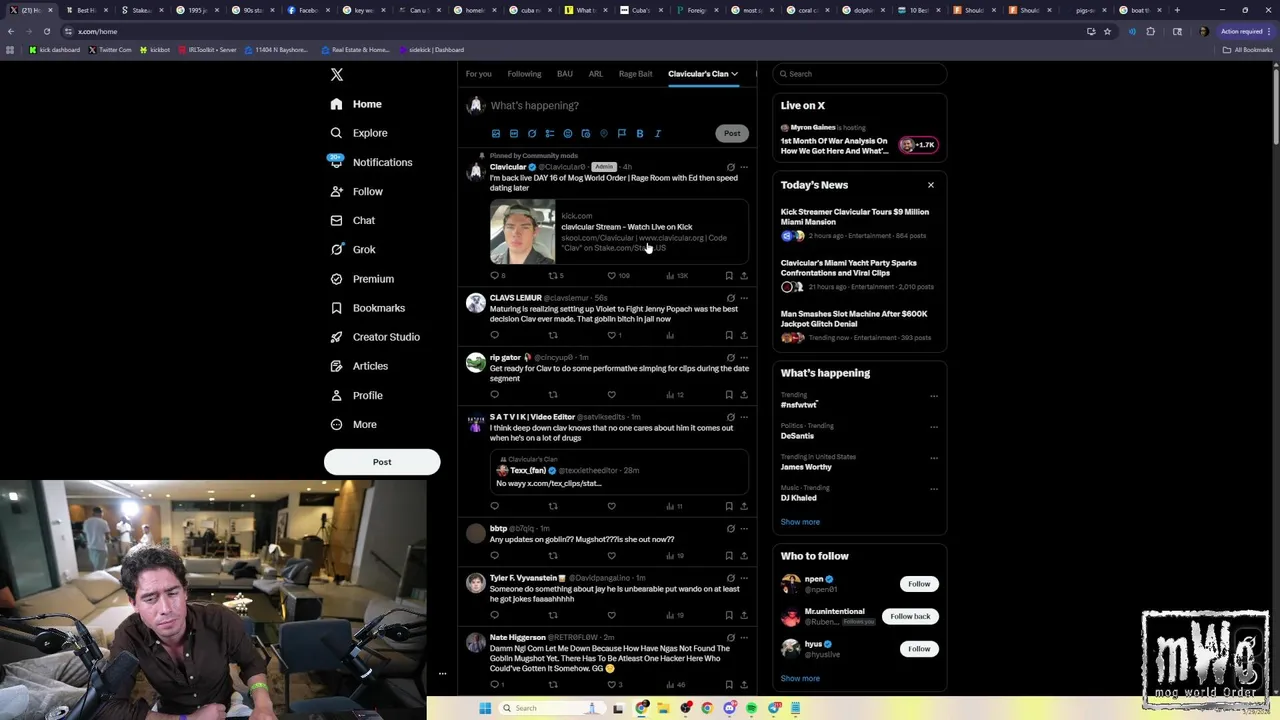Follow back Mr.unintentional
This screenshot has height=720, width=1280.
pos(910,616)
